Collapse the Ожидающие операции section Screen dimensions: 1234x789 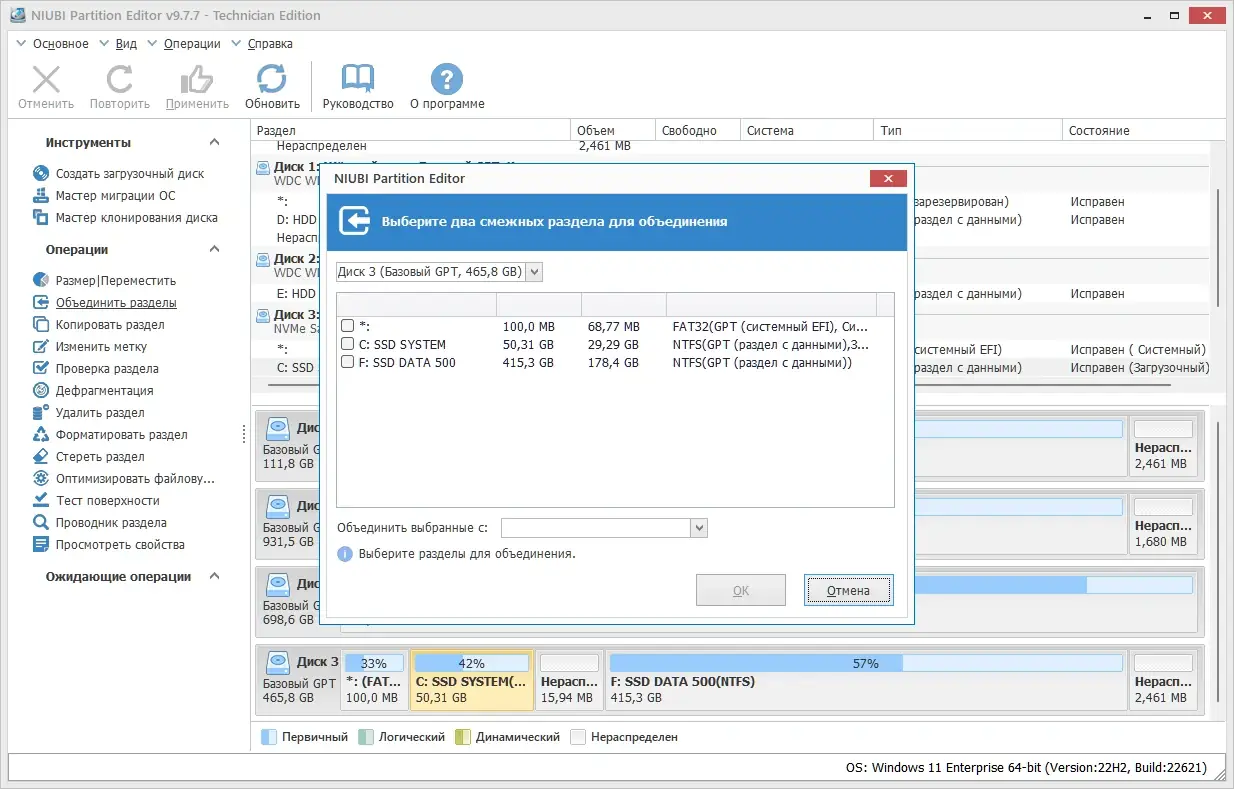214,577
